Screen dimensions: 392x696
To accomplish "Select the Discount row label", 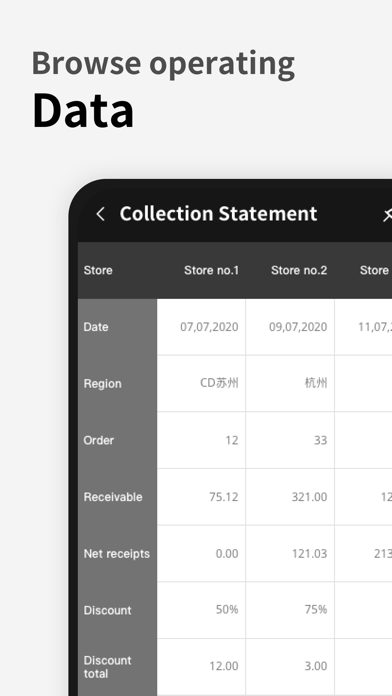I will tap(107, 610).
